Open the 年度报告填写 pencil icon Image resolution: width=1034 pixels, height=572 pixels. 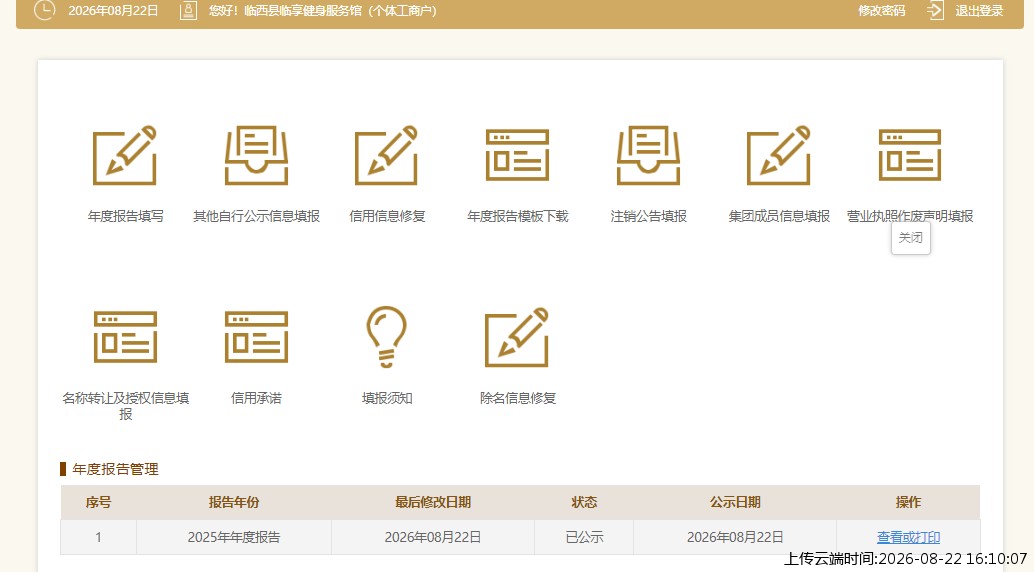click(x=125, y=156)
